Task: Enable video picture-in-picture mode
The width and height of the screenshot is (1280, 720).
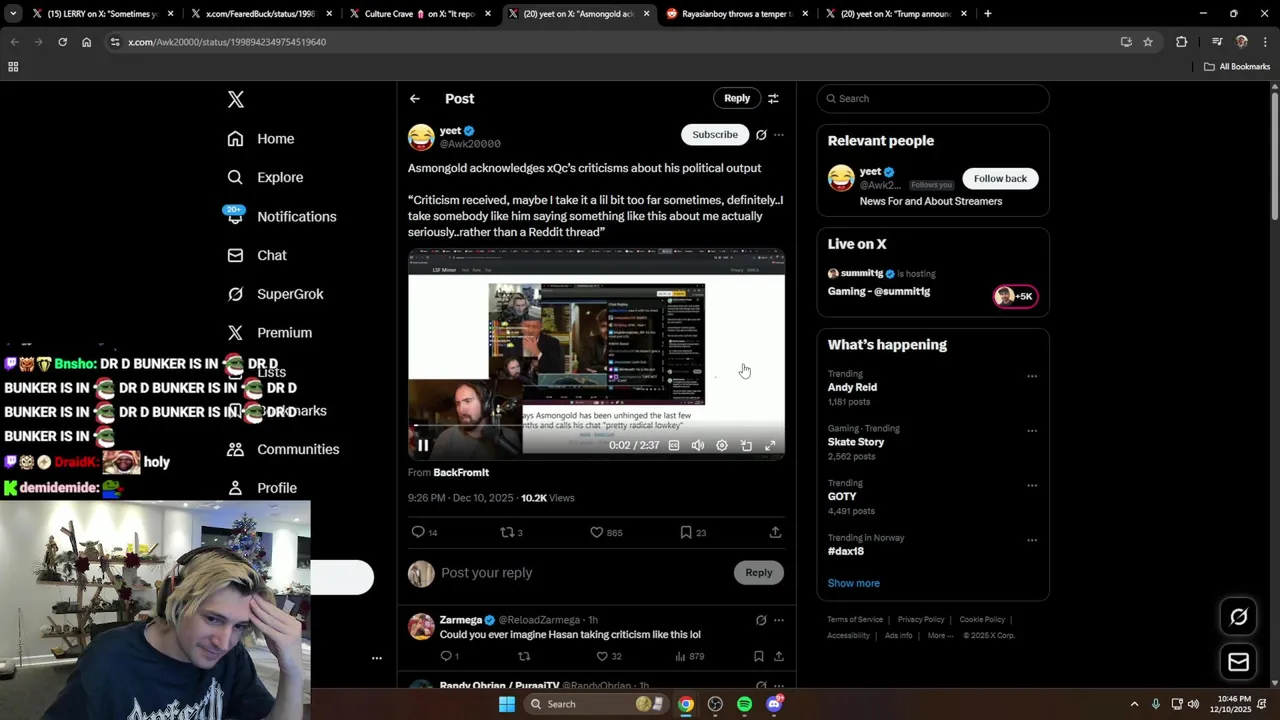Action: [x=746, y=446]
